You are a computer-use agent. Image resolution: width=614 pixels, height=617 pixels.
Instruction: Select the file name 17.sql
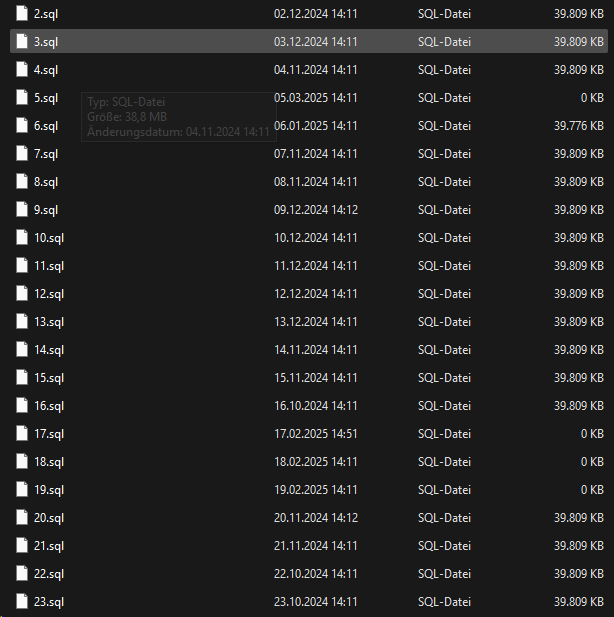point(49,434)
